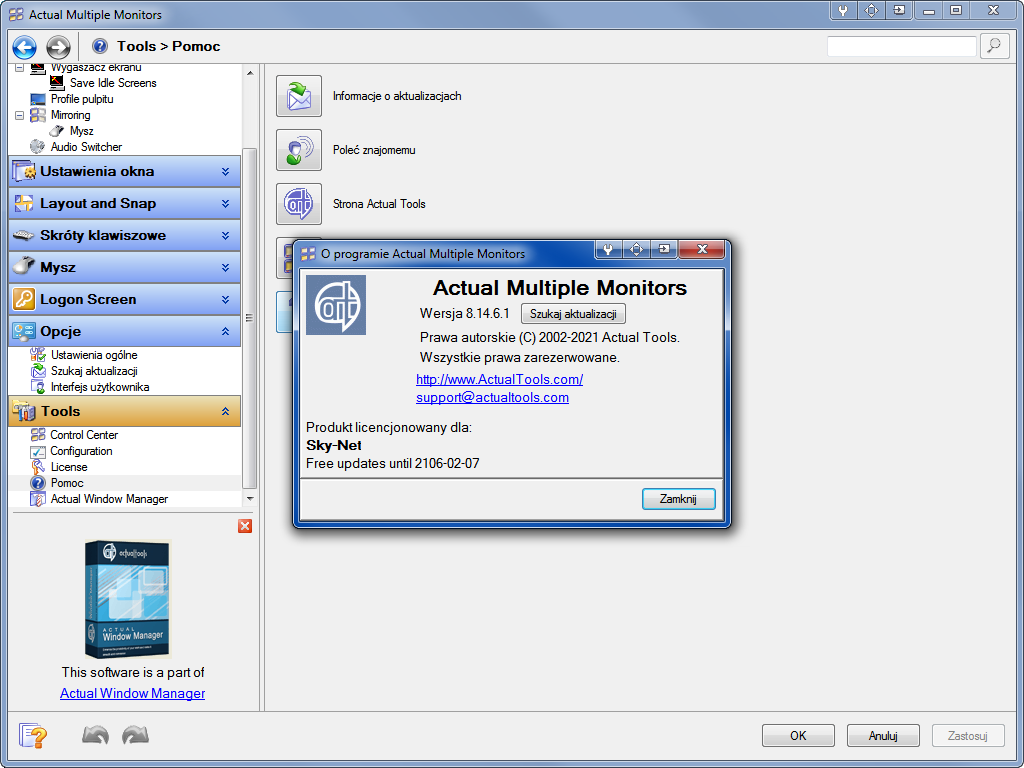Image resolution: width=1024 pixels, height=768 pixels.
Task: Click the move-to-monitor crosshair icon in the main title bar
Action: pos(871,10)
